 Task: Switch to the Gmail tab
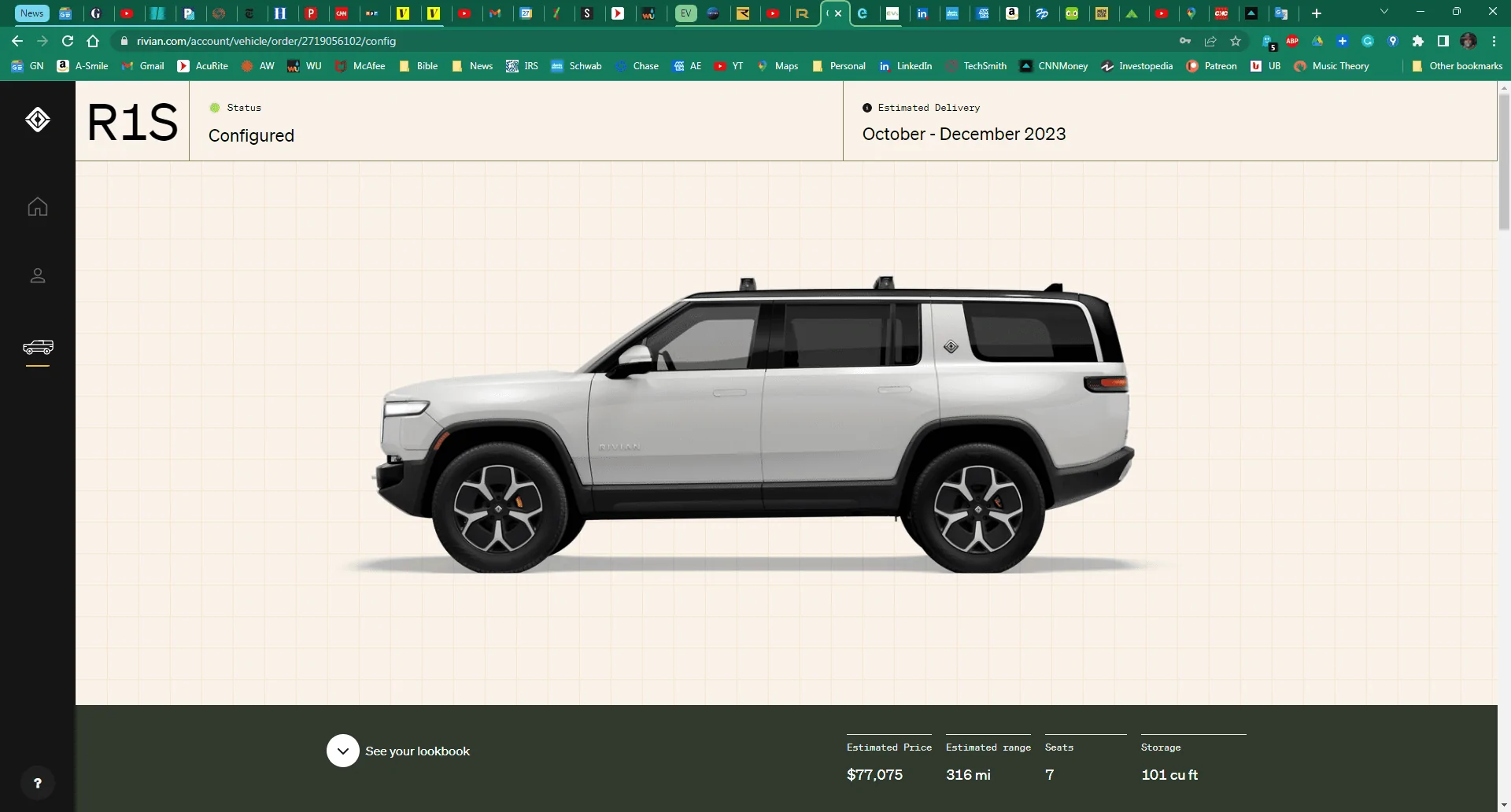click(x=495, y=13)
